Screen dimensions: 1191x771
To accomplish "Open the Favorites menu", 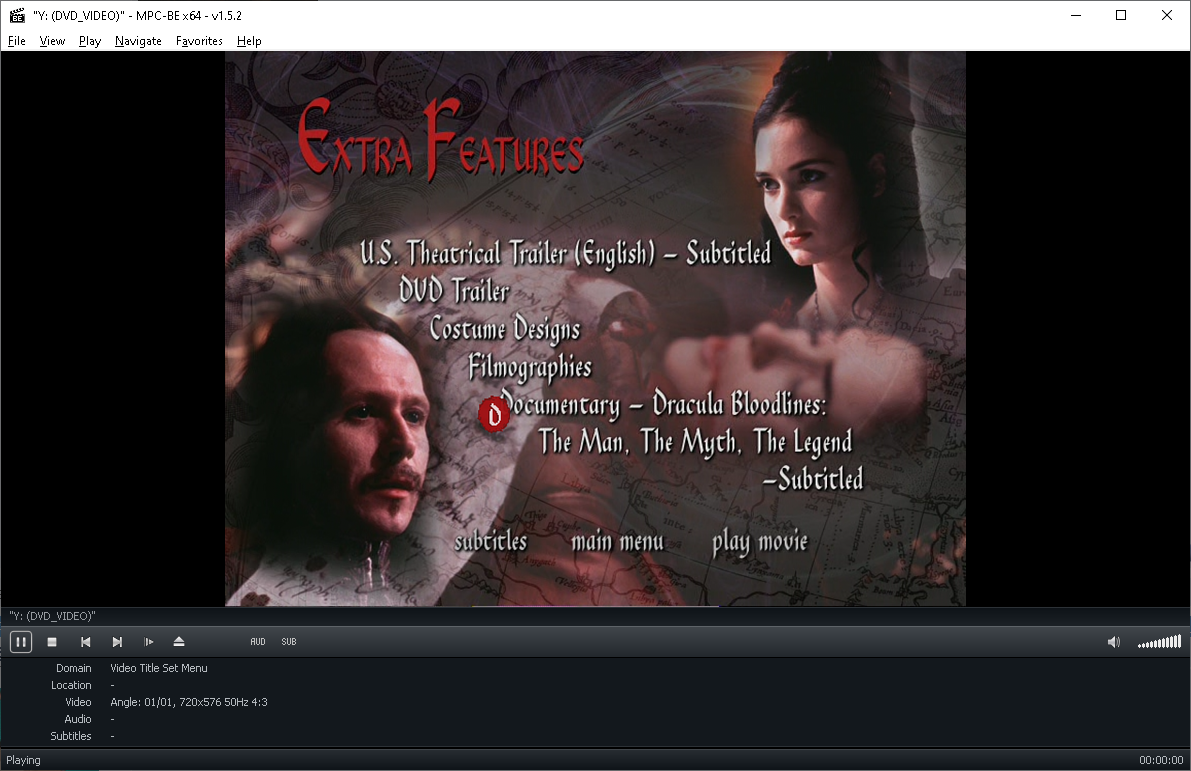I will [199, 41].
